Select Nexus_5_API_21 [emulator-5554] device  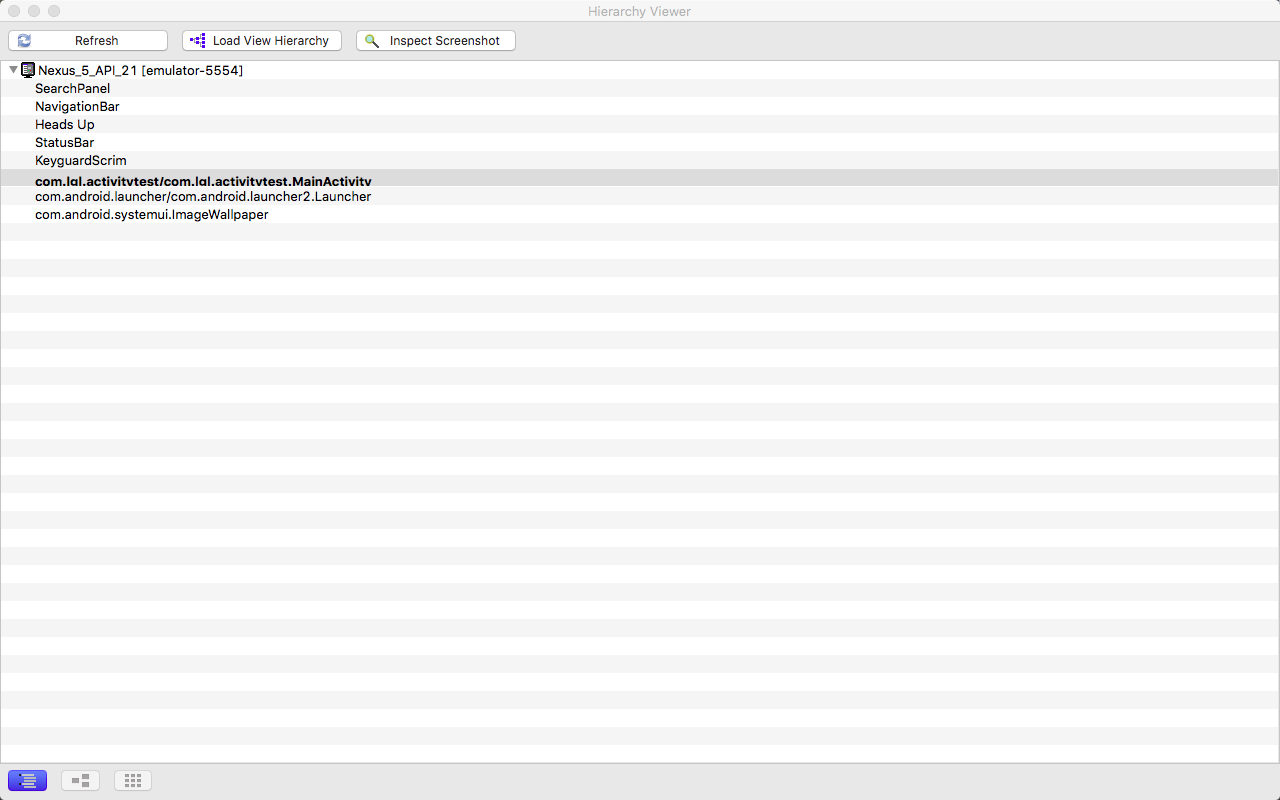click(140, 70)
